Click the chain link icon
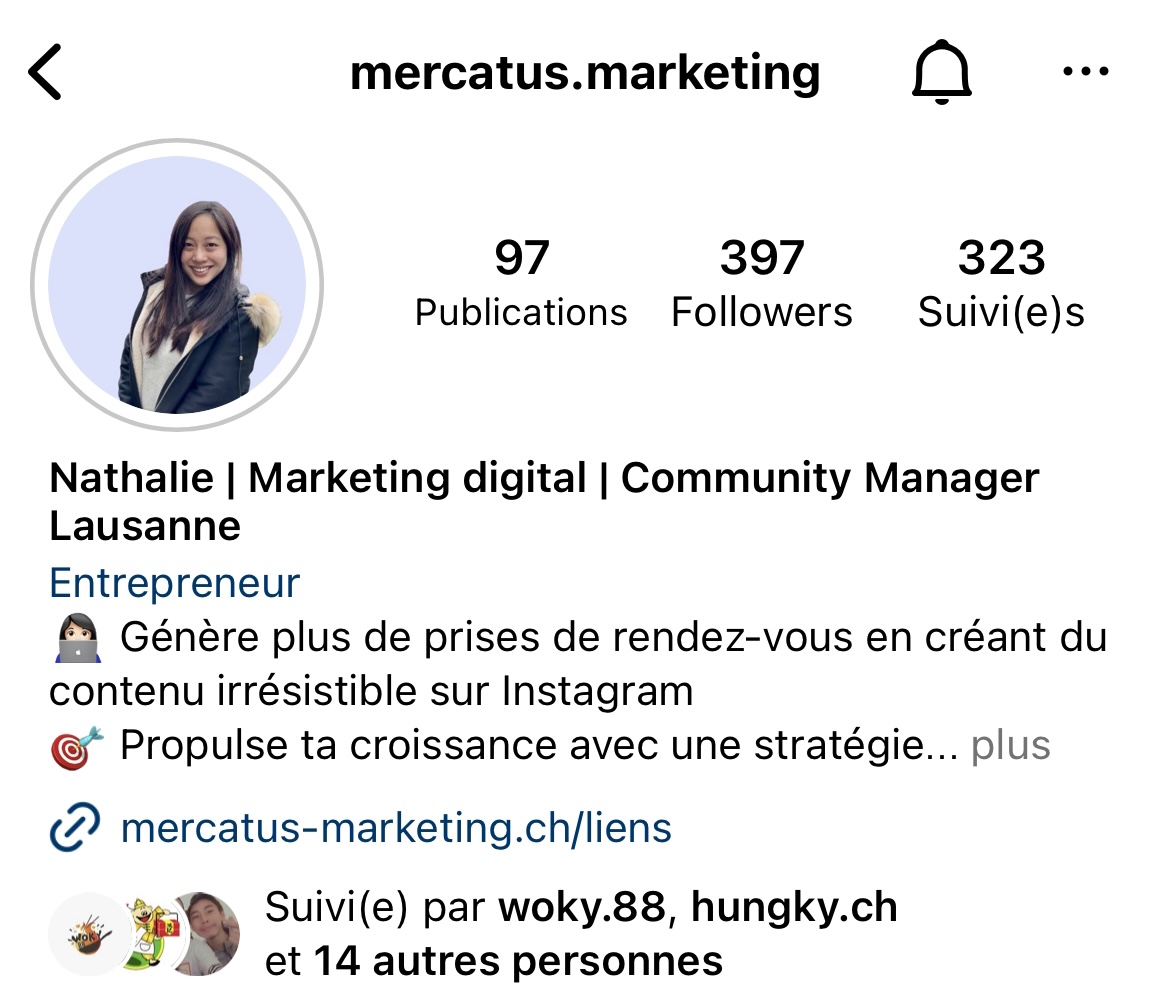Viewport: 1170px width, 997px height. point(75,828)
